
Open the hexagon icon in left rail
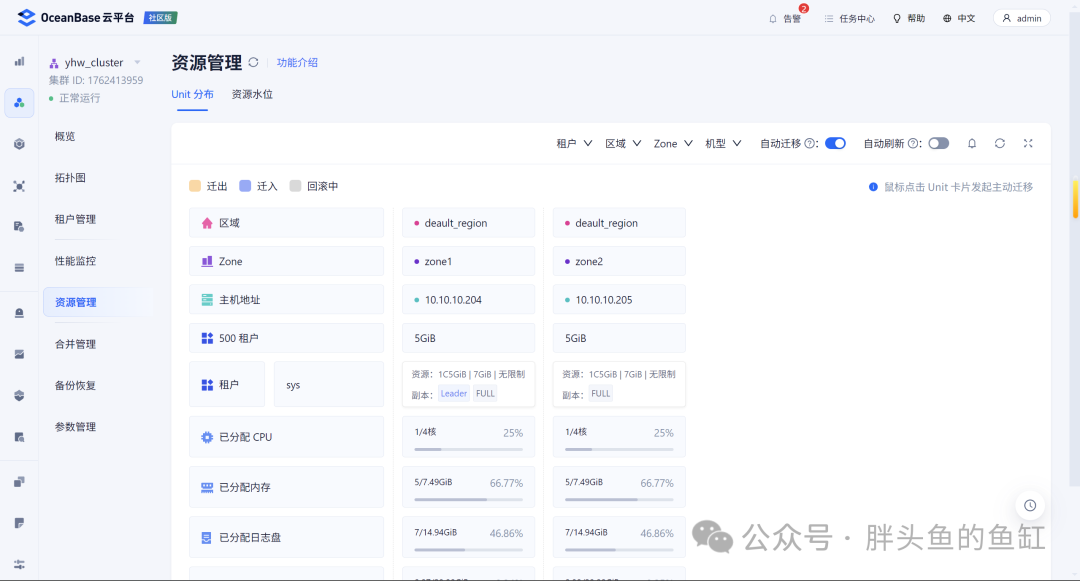(19, 144)
